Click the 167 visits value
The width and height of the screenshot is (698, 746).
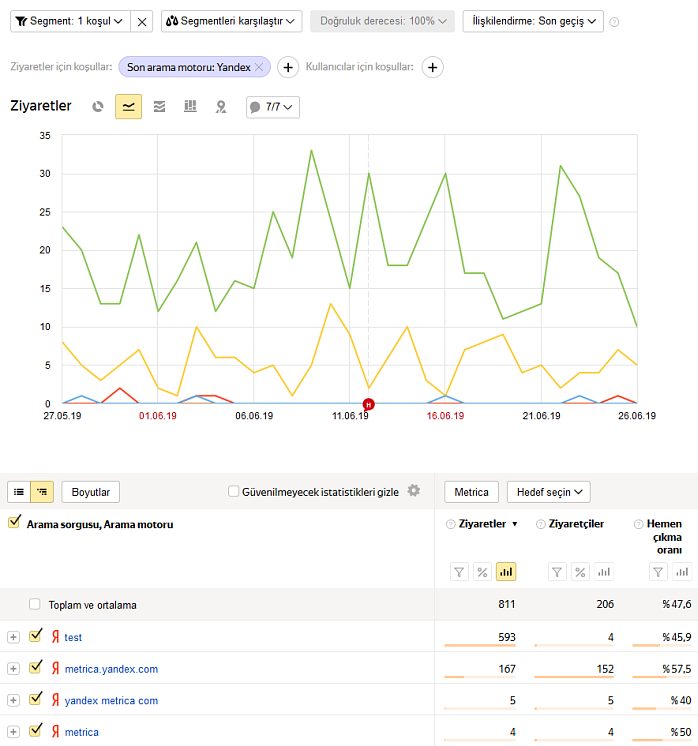[x=507, y=669]
